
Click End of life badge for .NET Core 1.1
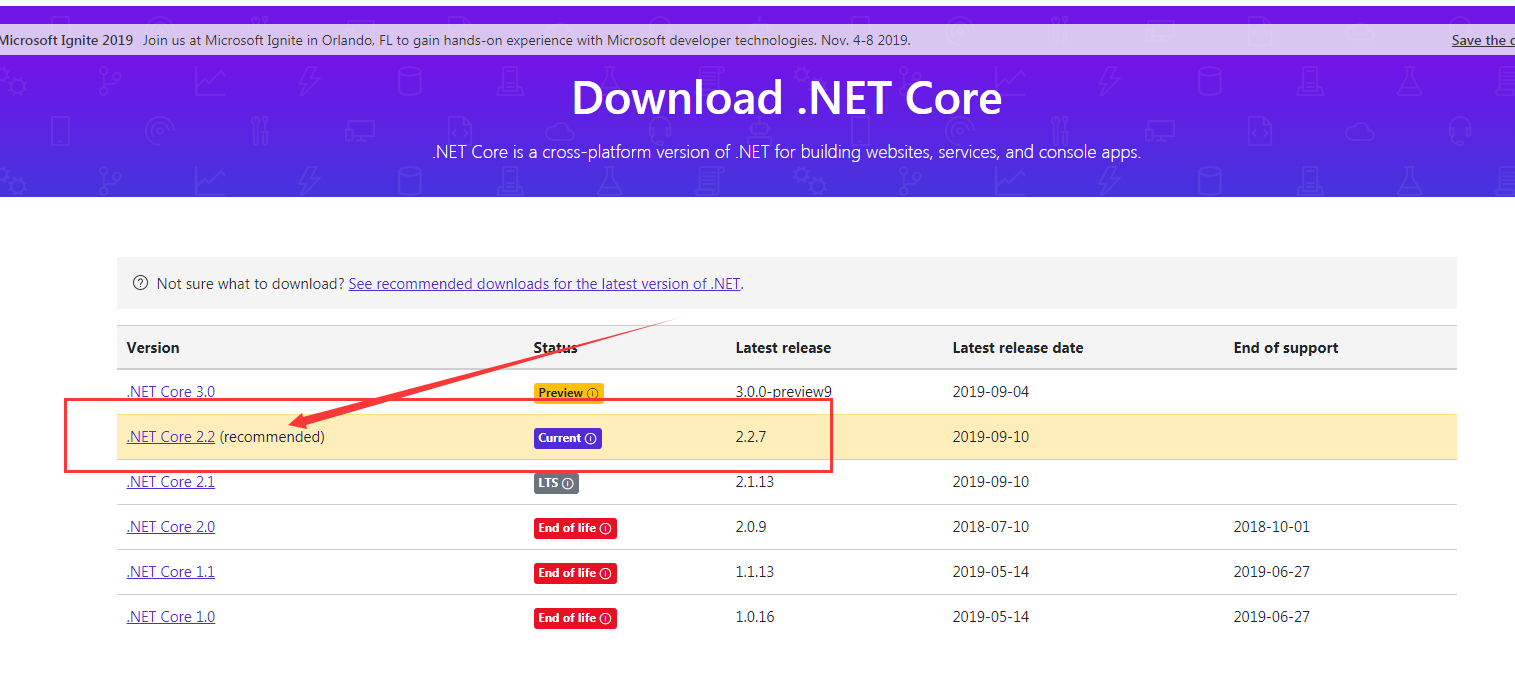click(575, 573)
